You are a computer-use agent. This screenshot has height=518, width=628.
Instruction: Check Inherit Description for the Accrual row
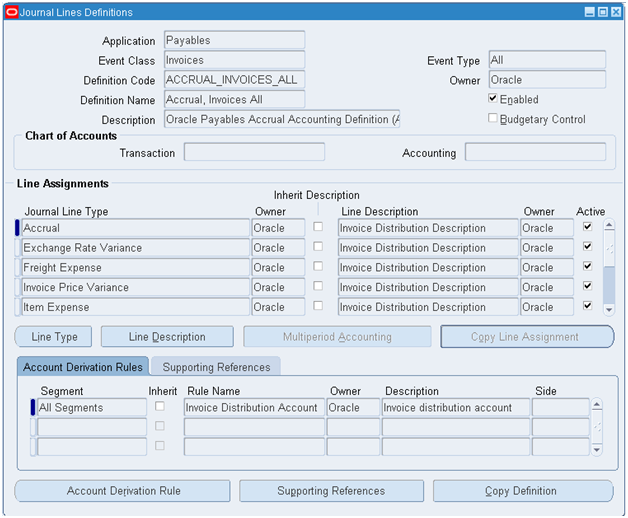coord(318,227)
